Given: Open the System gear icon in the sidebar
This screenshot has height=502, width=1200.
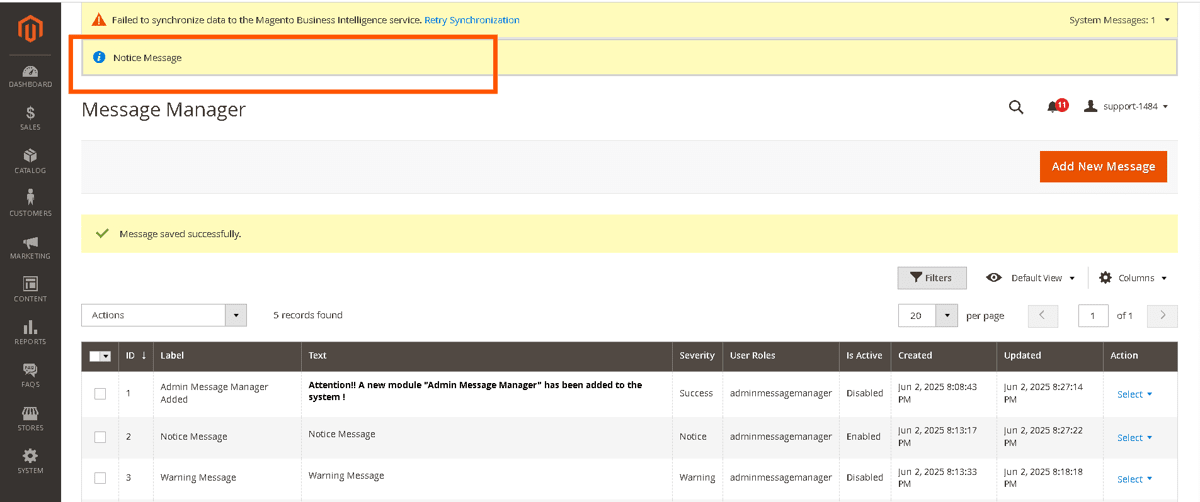Looking at the screenshot, I should point(30,460).
